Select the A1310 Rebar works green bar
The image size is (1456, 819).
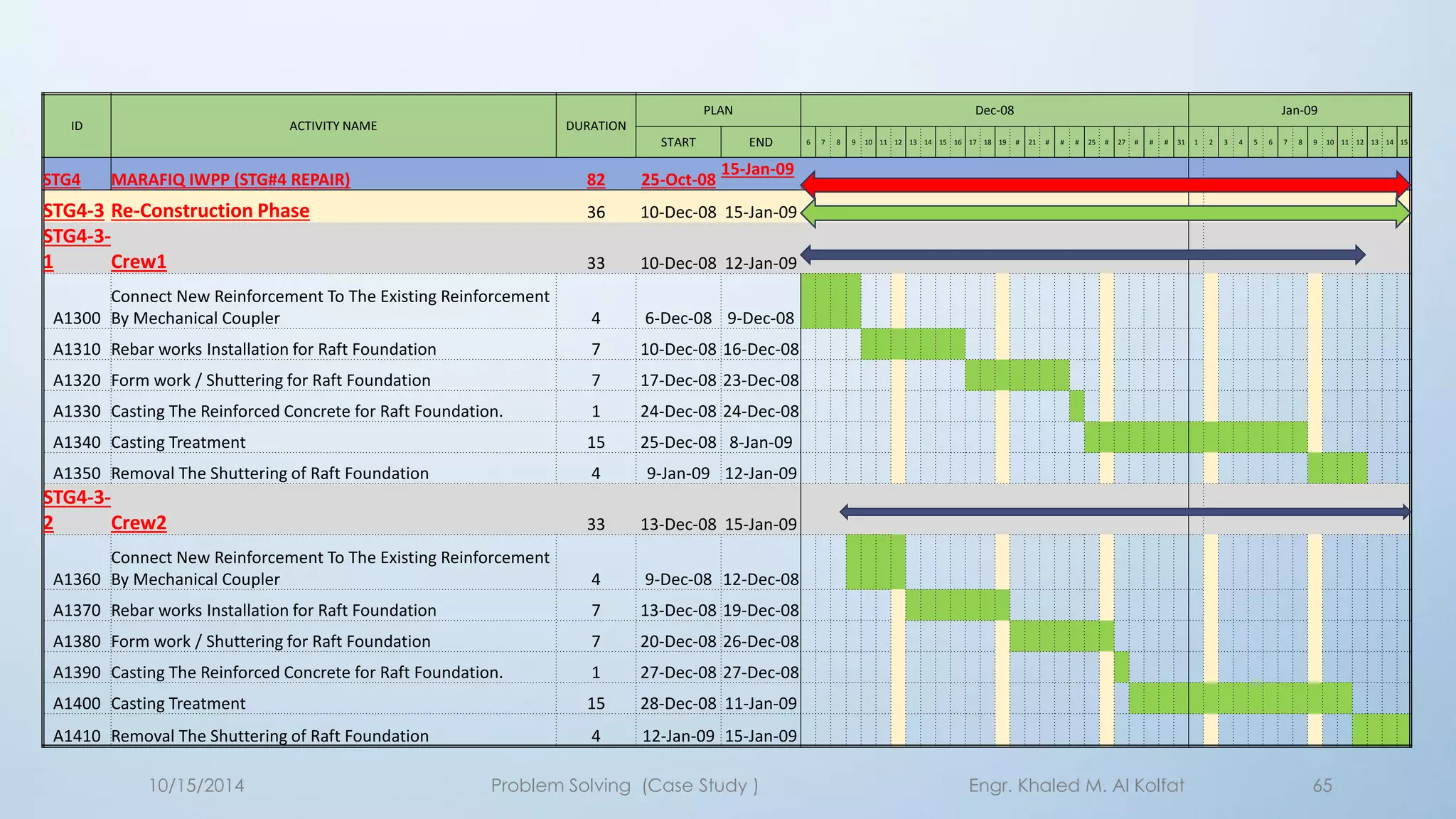point(913,344)
